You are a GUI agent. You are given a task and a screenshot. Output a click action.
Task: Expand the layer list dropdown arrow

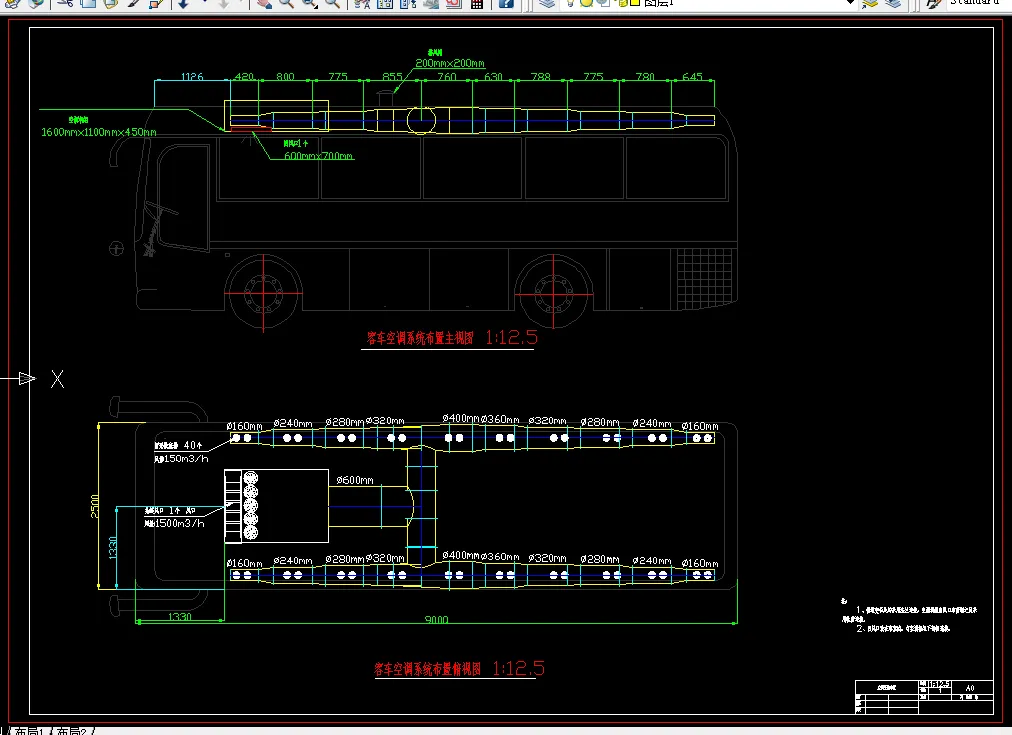point(851,3)
